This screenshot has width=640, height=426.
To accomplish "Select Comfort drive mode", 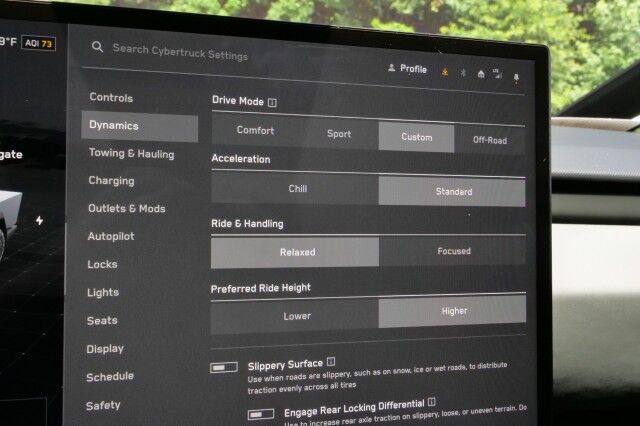I will 255,131.
